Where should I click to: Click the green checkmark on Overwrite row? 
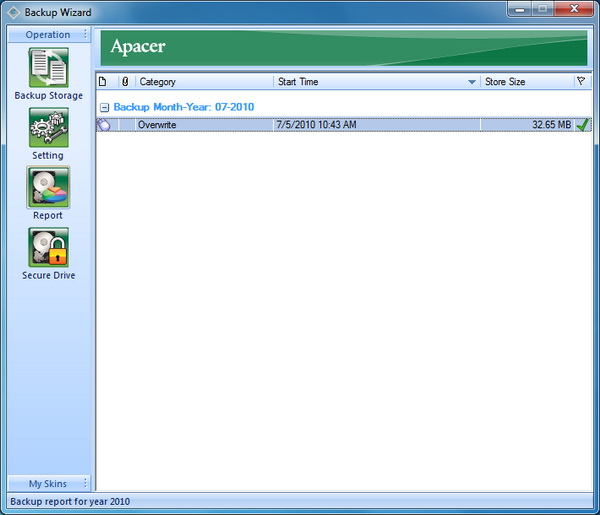tap(583, 125)
